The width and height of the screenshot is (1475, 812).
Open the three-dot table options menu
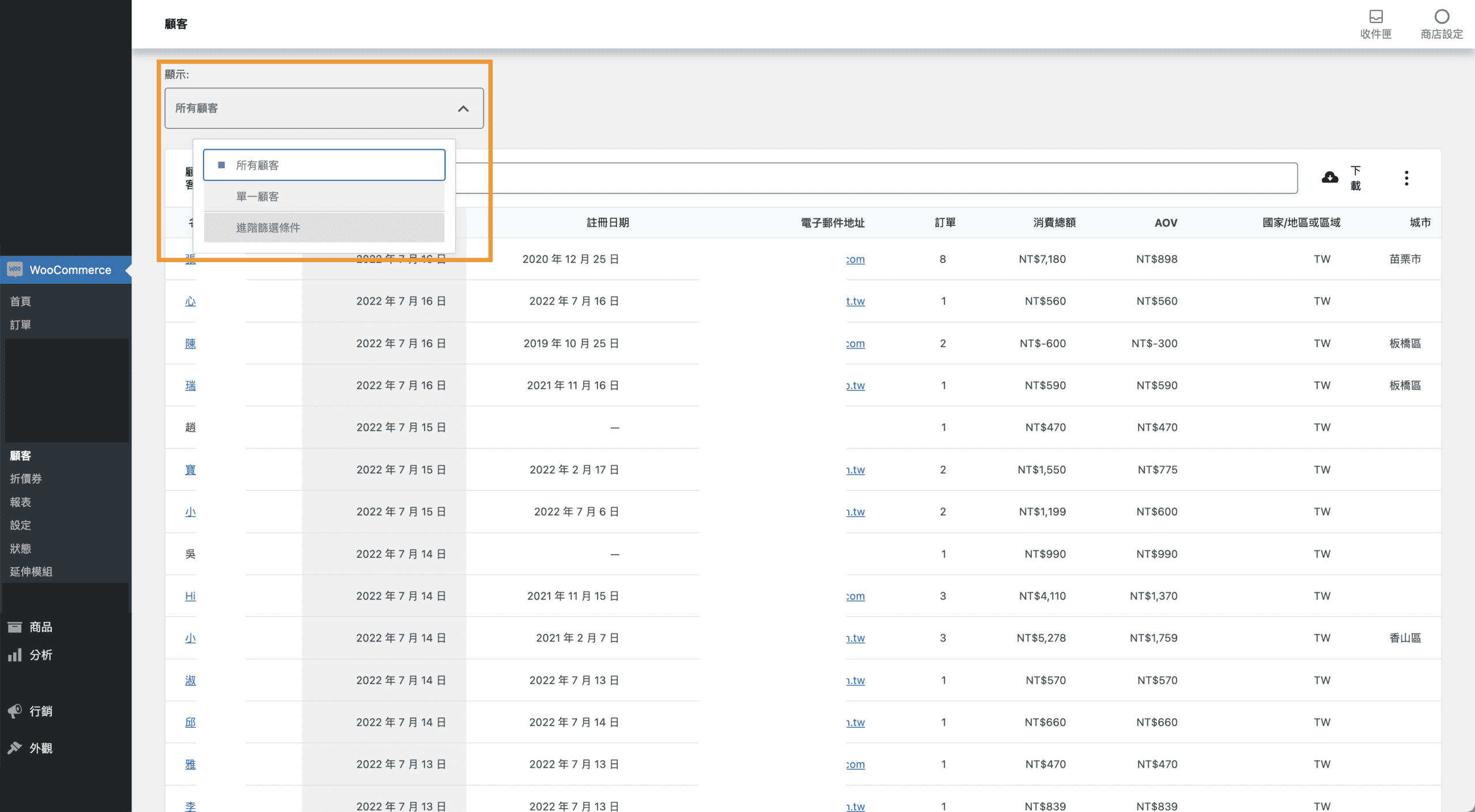tap(1406, 178)
